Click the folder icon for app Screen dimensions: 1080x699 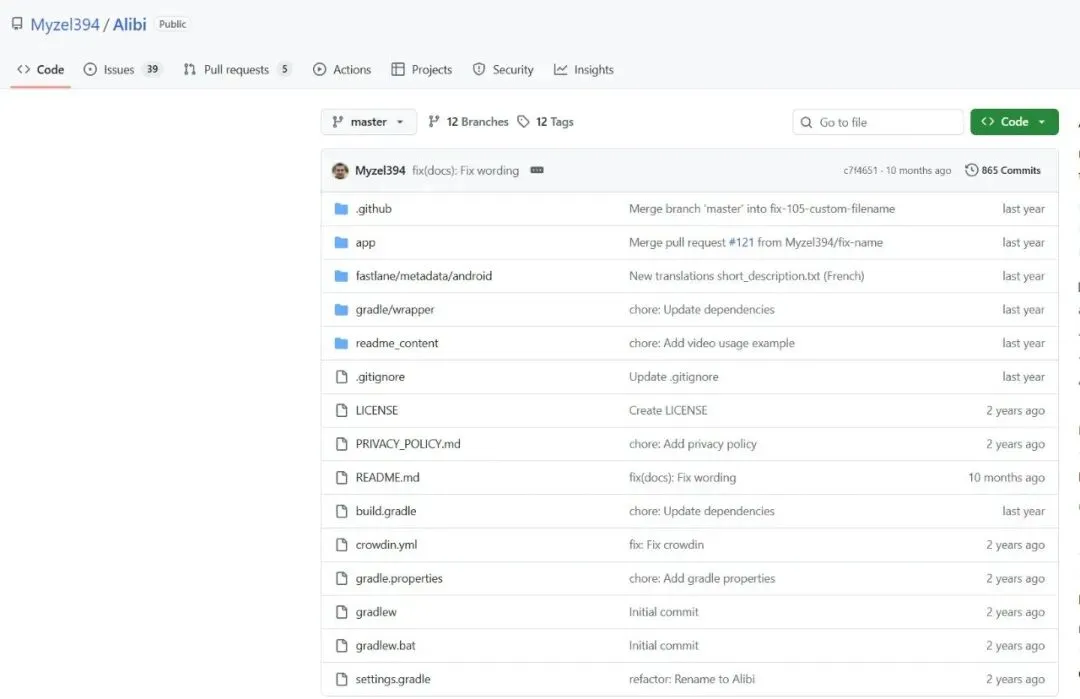tap(341, 242)
